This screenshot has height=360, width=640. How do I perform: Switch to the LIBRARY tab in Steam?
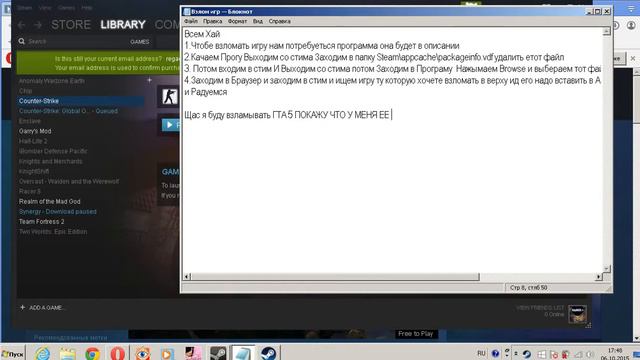pyautogui.click(x=123, y=25)
